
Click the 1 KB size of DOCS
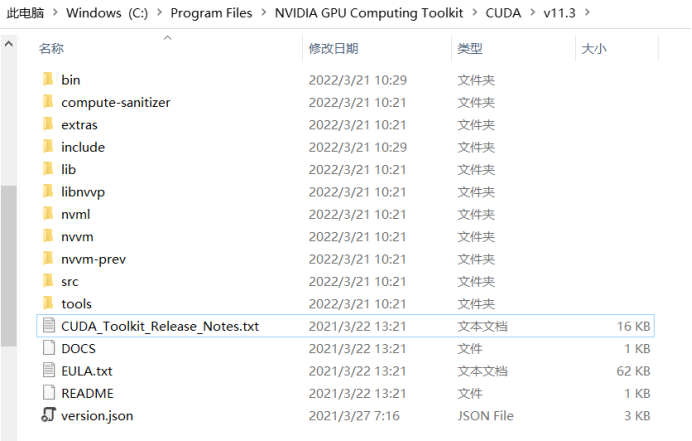637,349
